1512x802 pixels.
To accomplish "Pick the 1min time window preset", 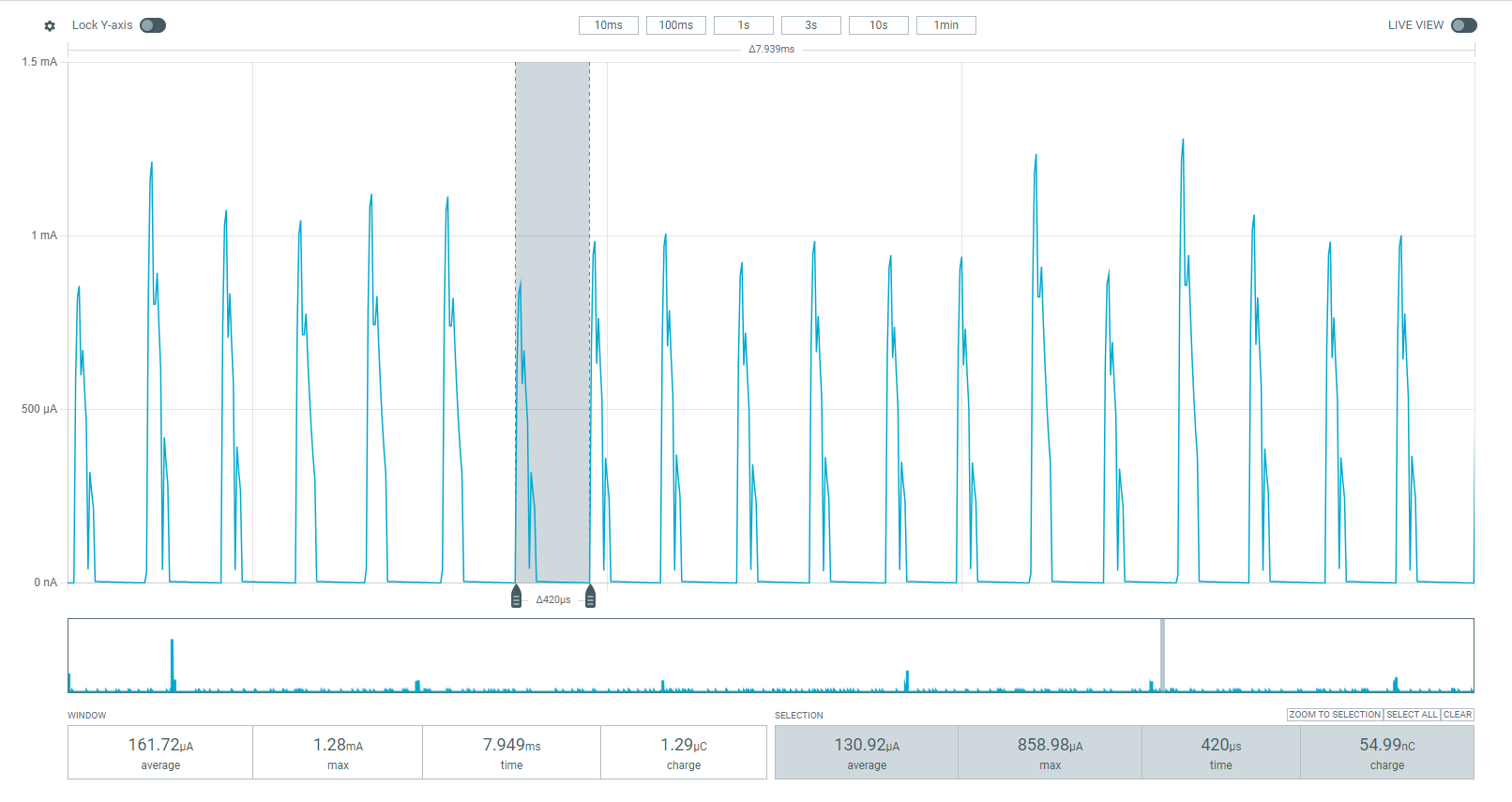I will (945, 25).
